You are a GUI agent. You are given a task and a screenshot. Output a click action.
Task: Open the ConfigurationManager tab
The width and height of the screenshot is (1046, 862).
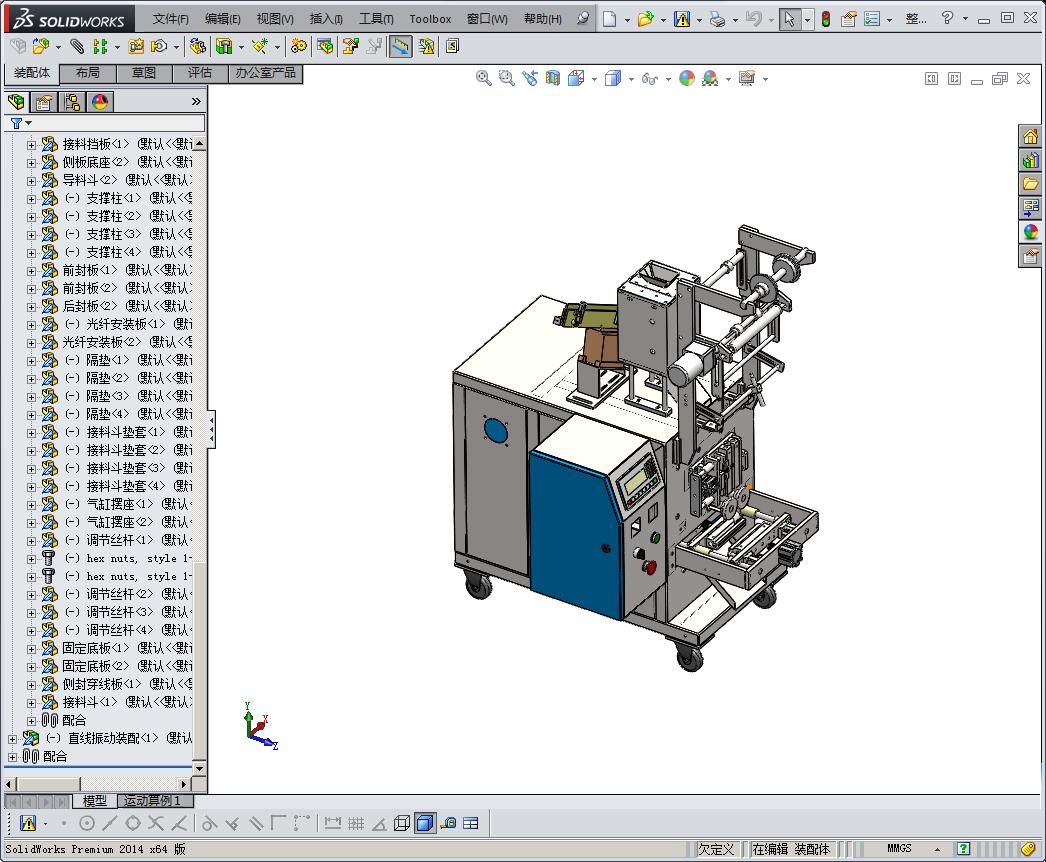point(72,101)
